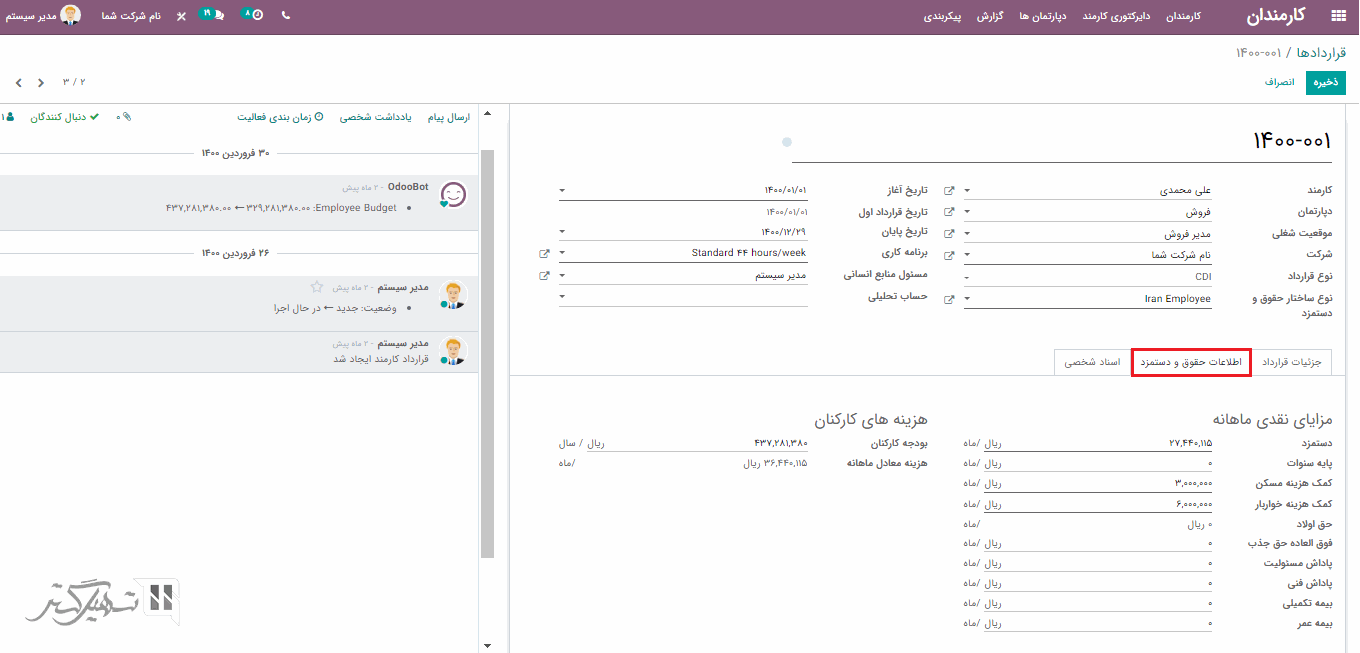The width and height of the screenshot is (1360, 653).
Task: Click the ذخیره save button
Action: pyautogui.click(x=1325, y=82)
